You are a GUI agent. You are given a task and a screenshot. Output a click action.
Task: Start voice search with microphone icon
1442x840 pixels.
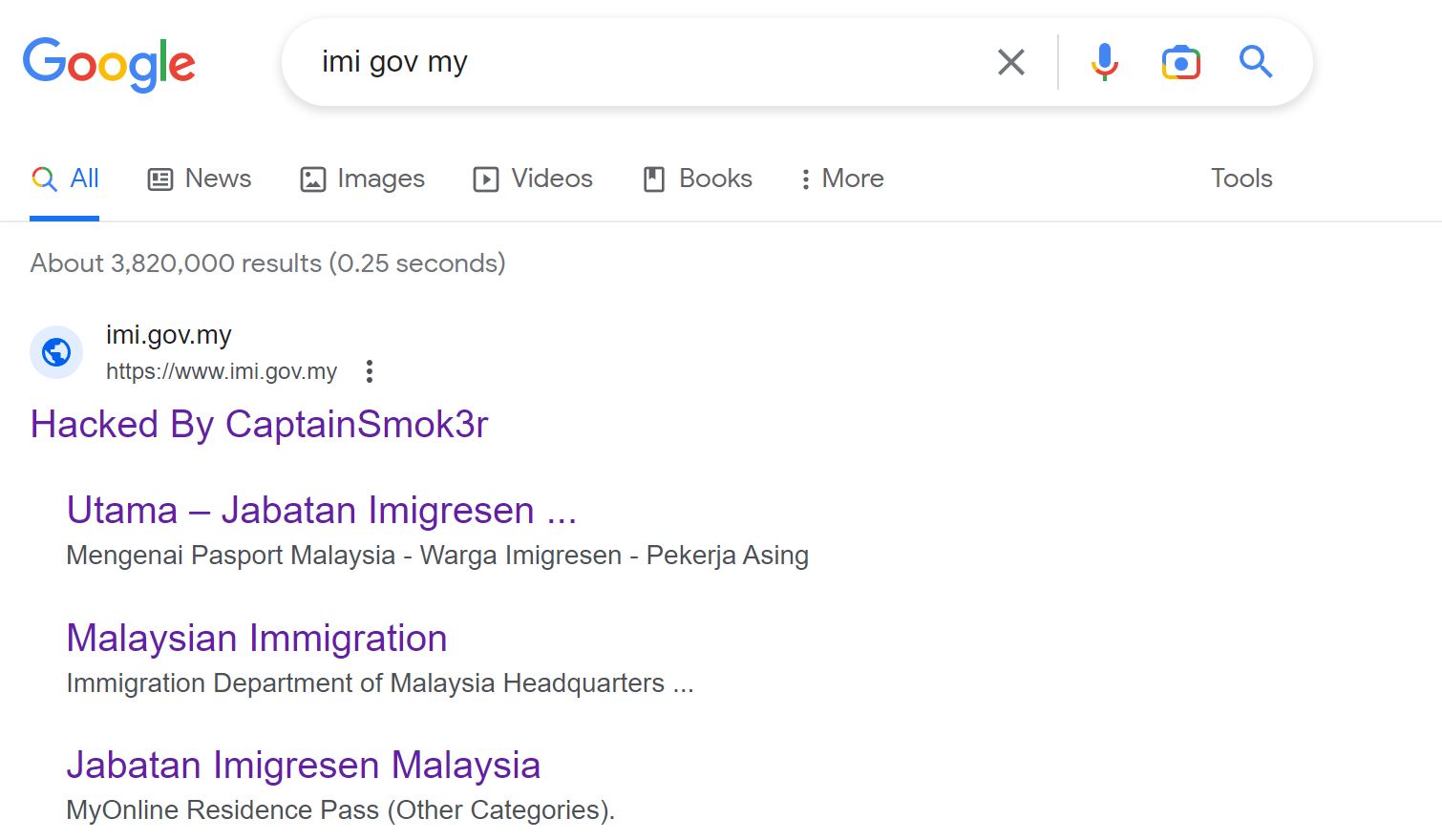coord(1104,62)
